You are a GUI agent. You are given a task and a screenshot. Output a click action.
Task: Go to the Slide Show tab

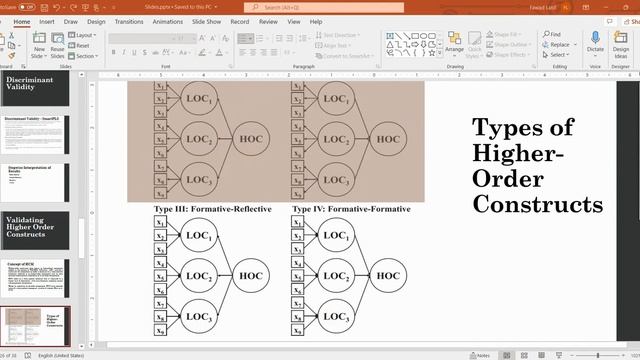207,22
